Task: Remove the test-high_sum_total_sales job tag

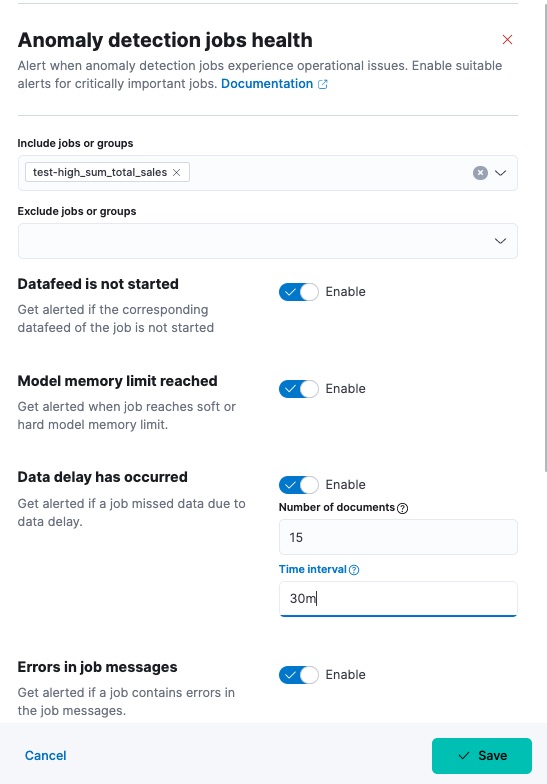Action: point(176,172)
